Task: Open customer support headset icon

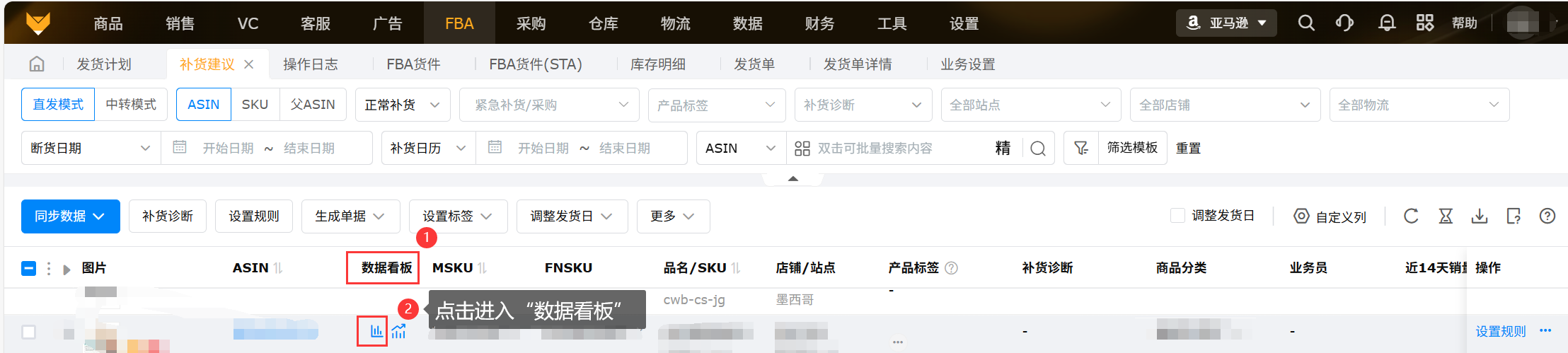Action: click(x=1344, y=23)
